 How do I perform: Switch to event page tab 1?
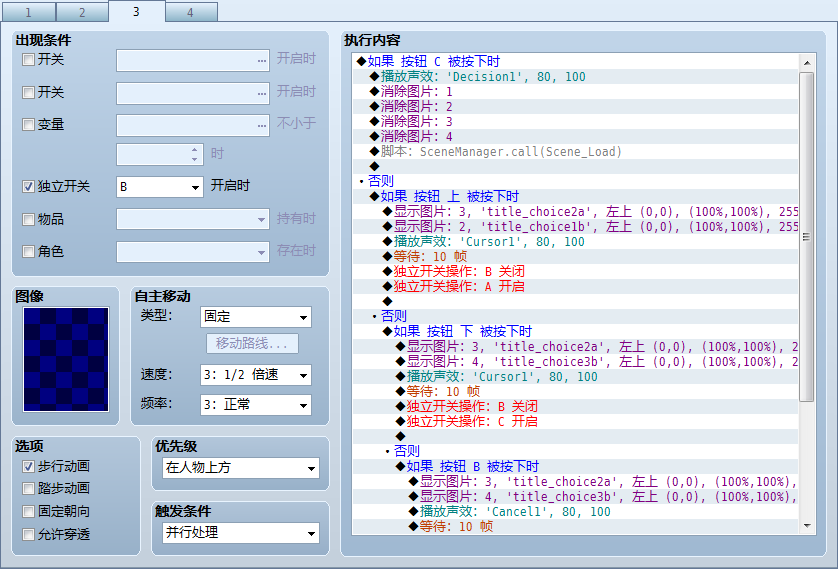28,12
